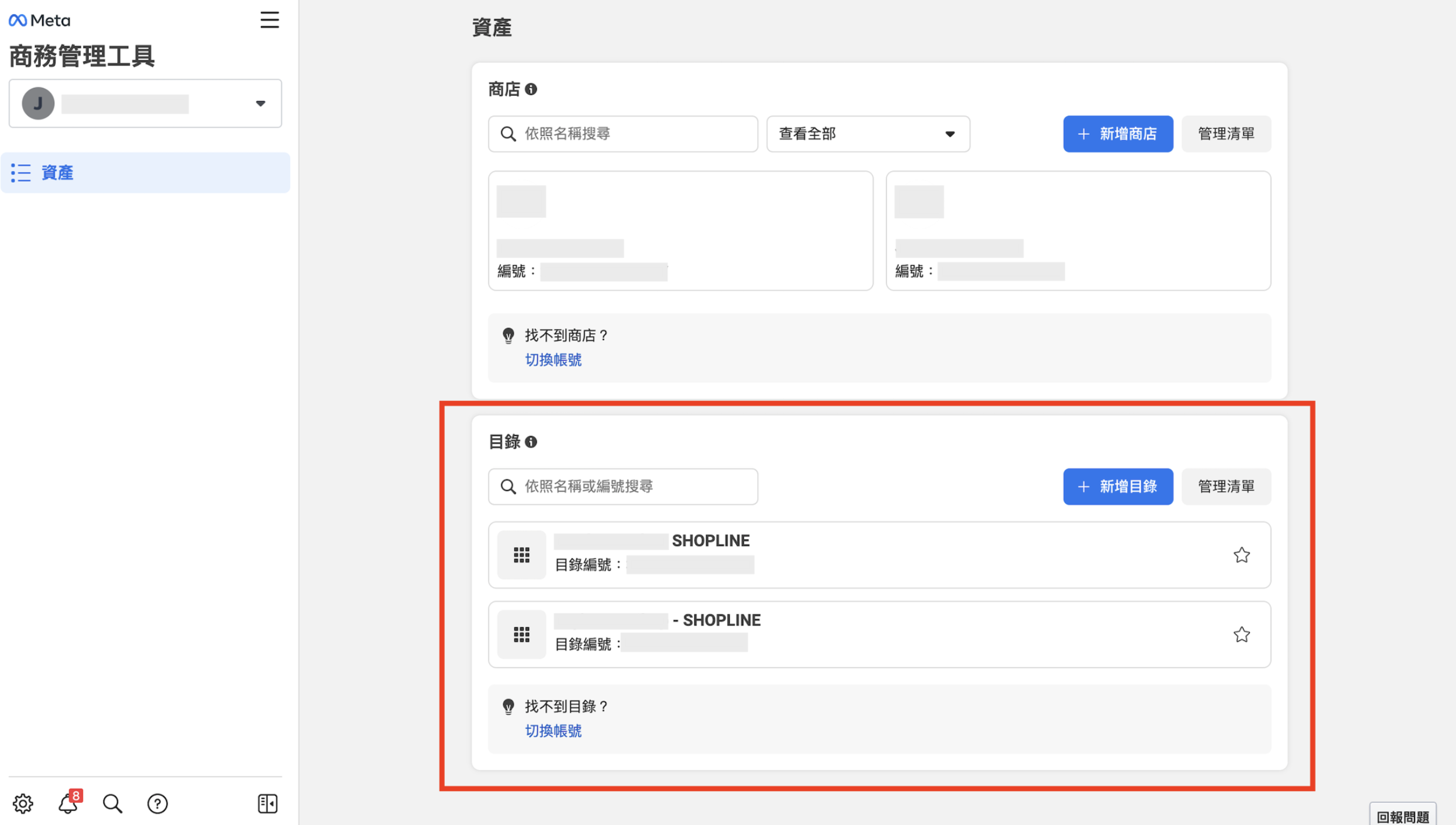Click 切換帳號 link under 找不到目錄
The height and width of the screenshot is (825, 1456).
(553, 731)
